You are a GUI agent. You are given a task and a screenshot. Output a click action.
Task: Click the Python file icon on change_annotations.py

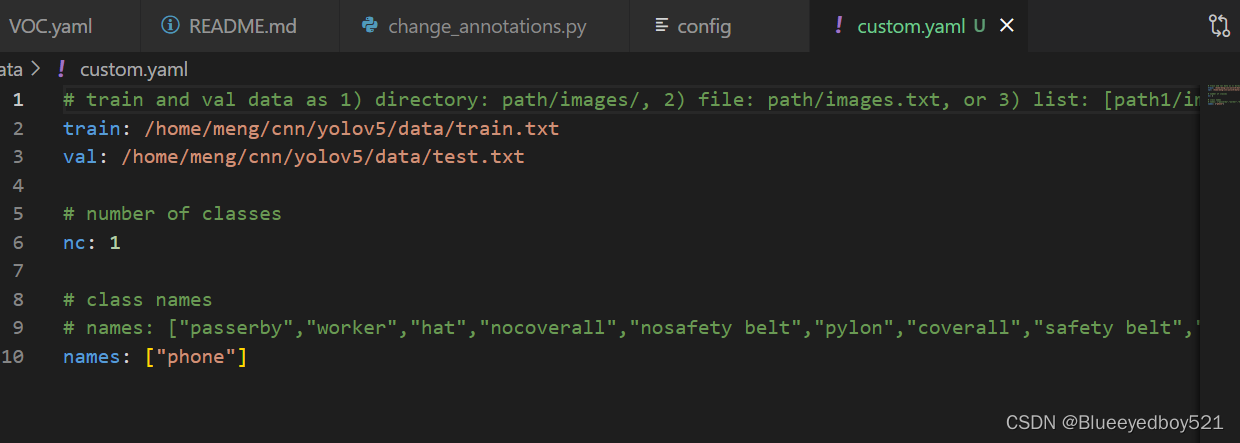pyautogui.click(x=369, y=26)
